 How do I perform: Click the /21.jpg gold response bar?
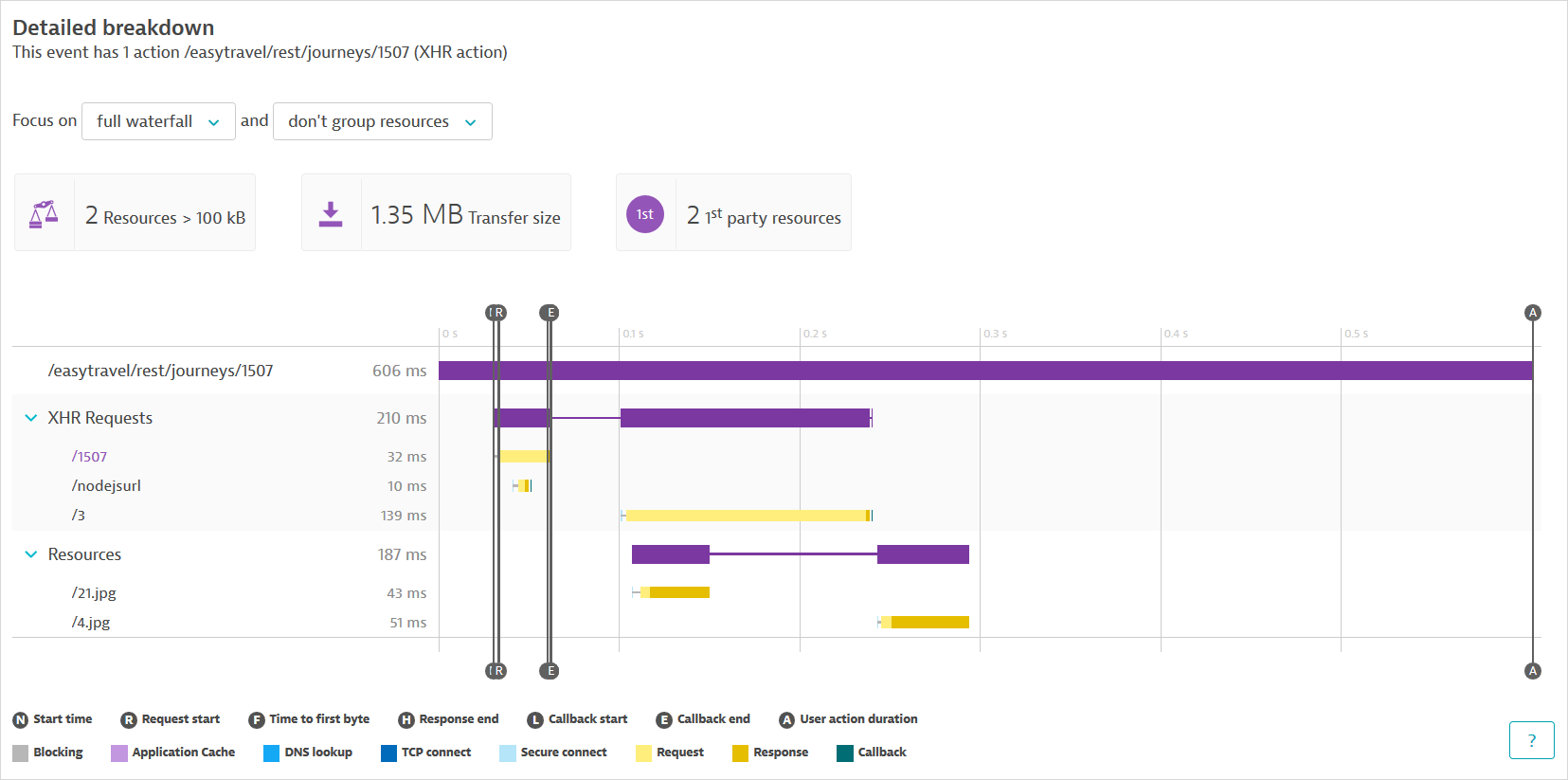[x=679, y=593]
